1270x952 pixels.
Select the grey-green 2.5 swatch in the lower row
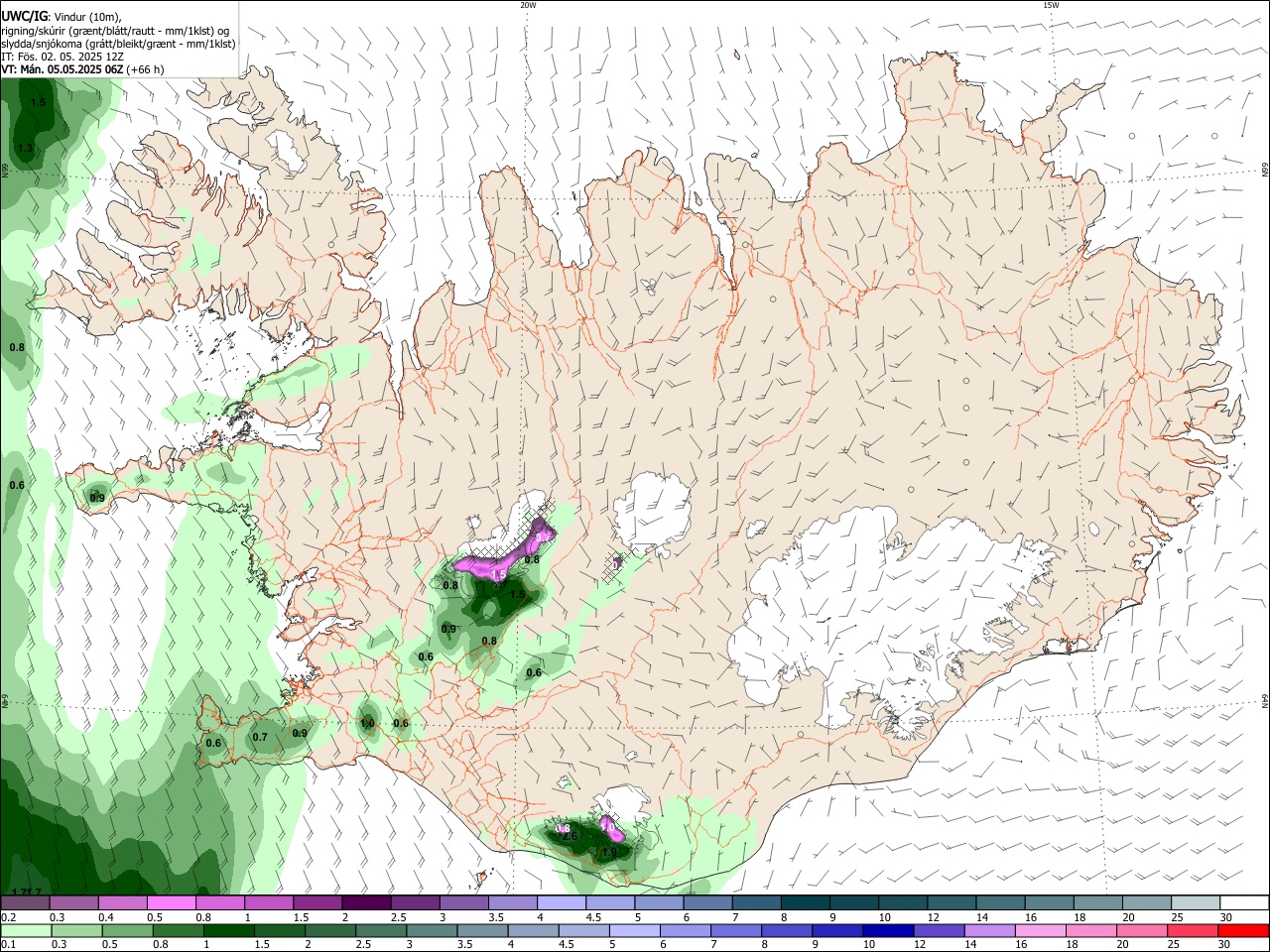[x=381, y=930]
